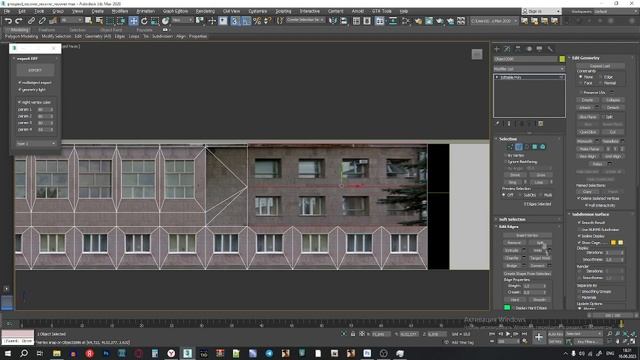Open Select by Name dialog icon
Viewport: 640px width, 360px height.
(99, 20)
